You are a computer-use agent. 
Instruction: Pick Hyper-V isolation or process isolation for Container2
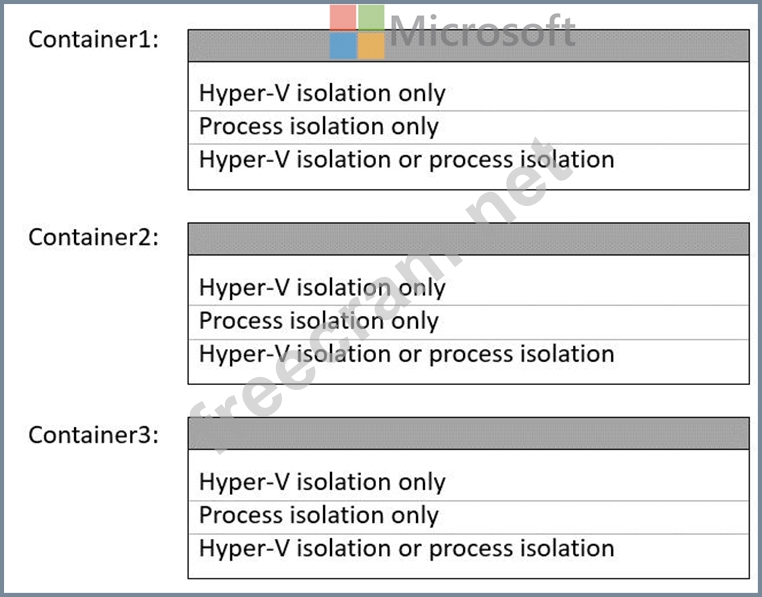[x=406, y=354]
